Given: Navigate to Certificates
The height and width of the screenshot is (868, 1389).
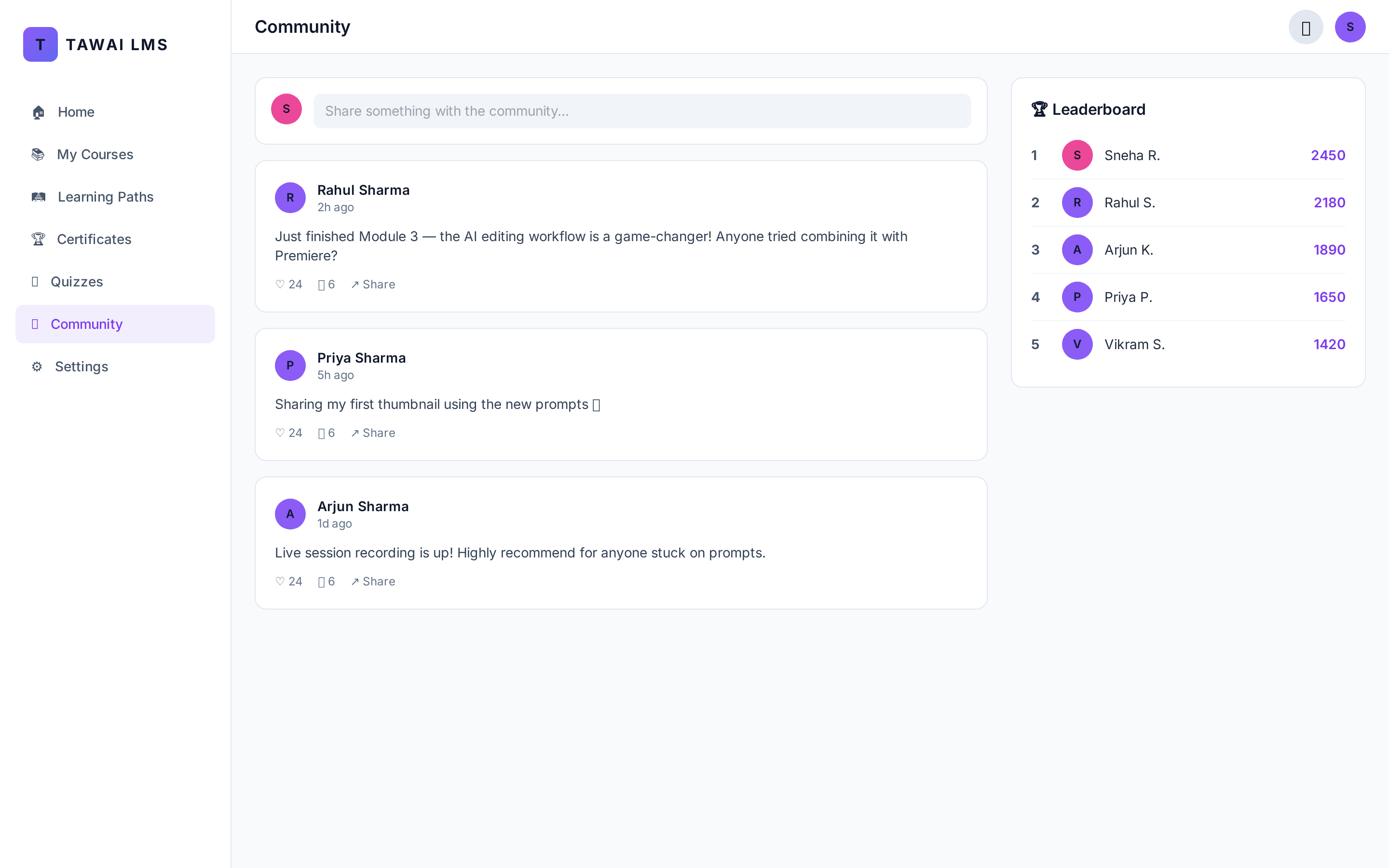Looking at the screenshot, I should (x=115, y=239).
